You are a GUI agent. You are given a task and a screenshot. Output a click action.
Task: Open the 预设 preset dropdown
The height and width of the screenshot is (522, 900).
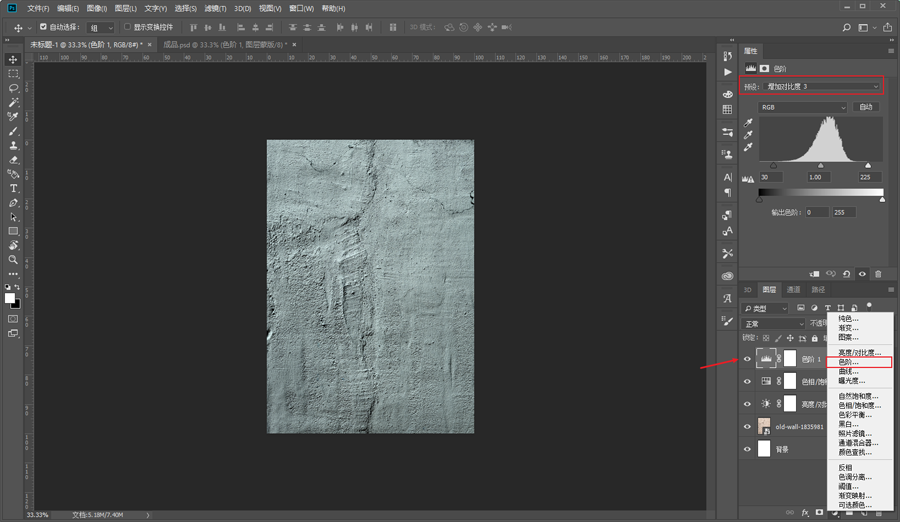[x=822, y=87]
